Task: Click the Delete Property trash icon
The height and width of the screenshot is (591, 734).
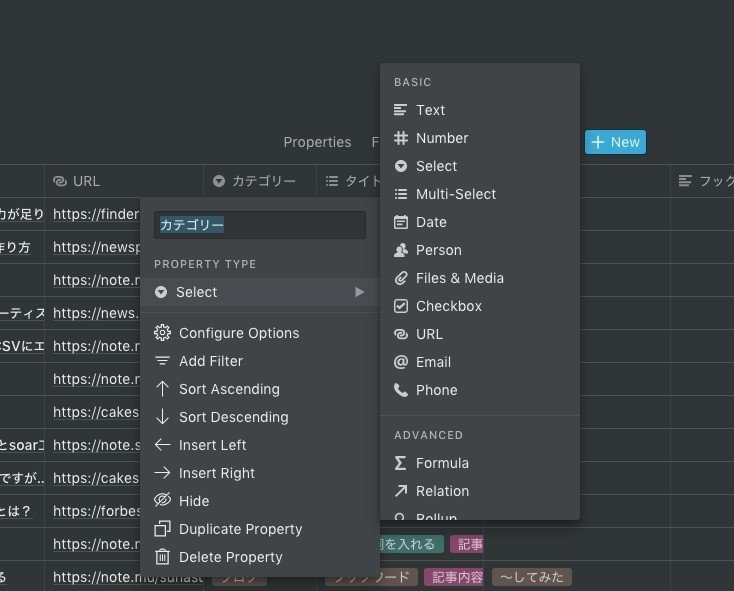Action: [x=162, y=557]
